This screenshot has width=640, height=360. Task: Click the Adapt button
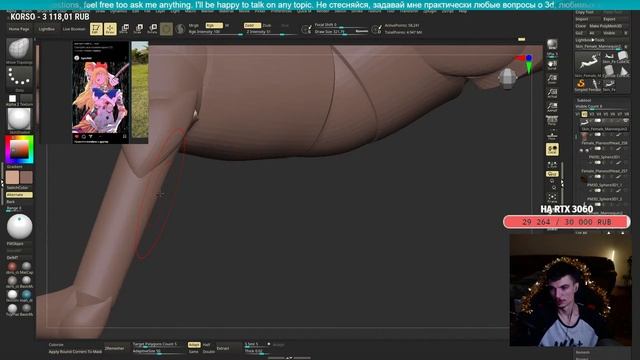pyautogui.click(x=194, y=345)
